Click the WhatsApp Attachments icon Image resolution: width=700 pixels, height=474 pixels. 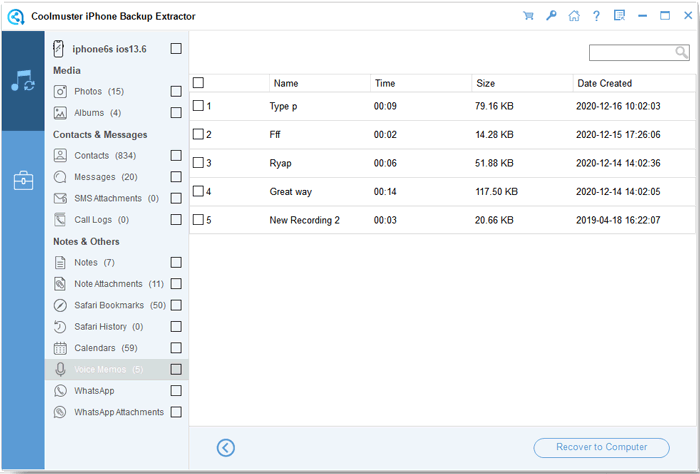pyautogui.click(x=60, y=412)
